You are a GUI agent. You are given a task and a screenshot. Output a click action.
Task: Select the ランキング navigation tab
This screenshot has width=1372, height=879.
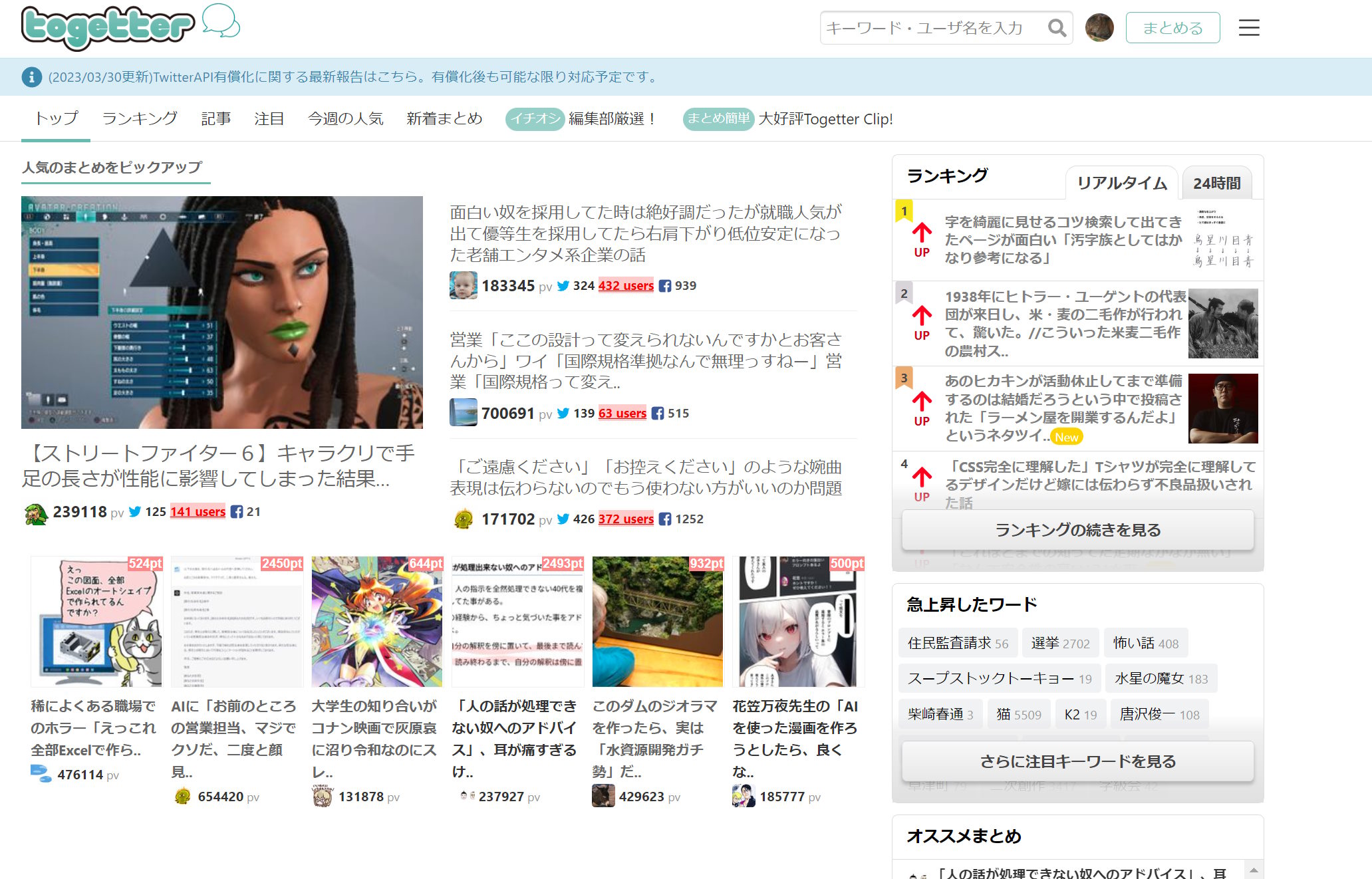click(139, 118)
